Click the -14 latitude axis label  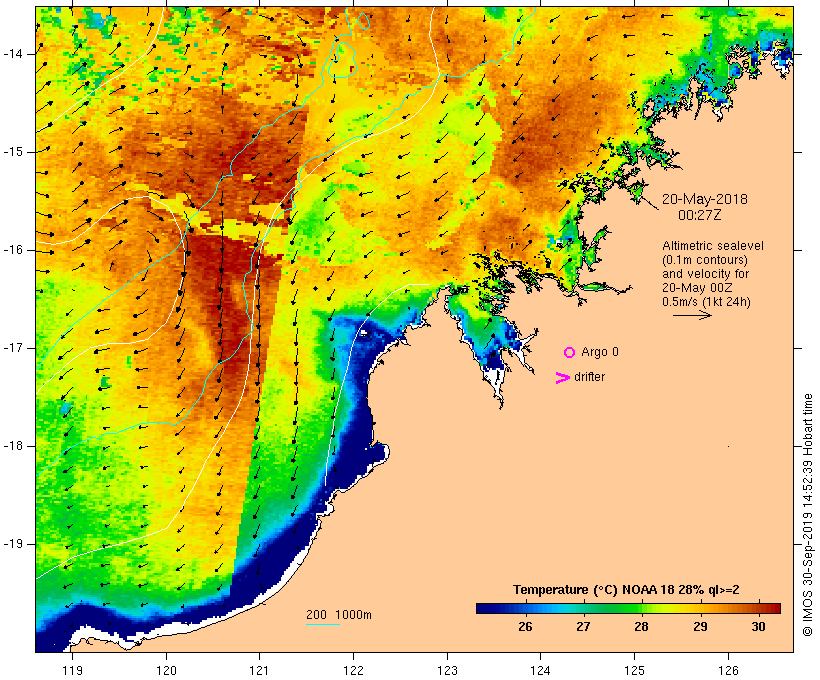click(x=13, y=54)
